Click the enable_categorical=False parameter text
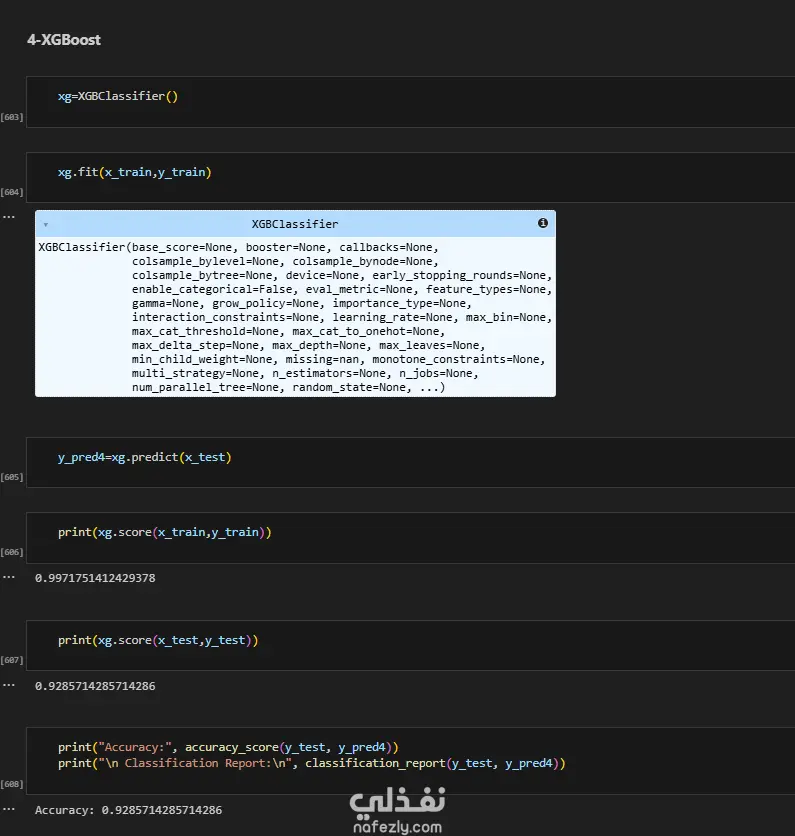 coord(213,290)
